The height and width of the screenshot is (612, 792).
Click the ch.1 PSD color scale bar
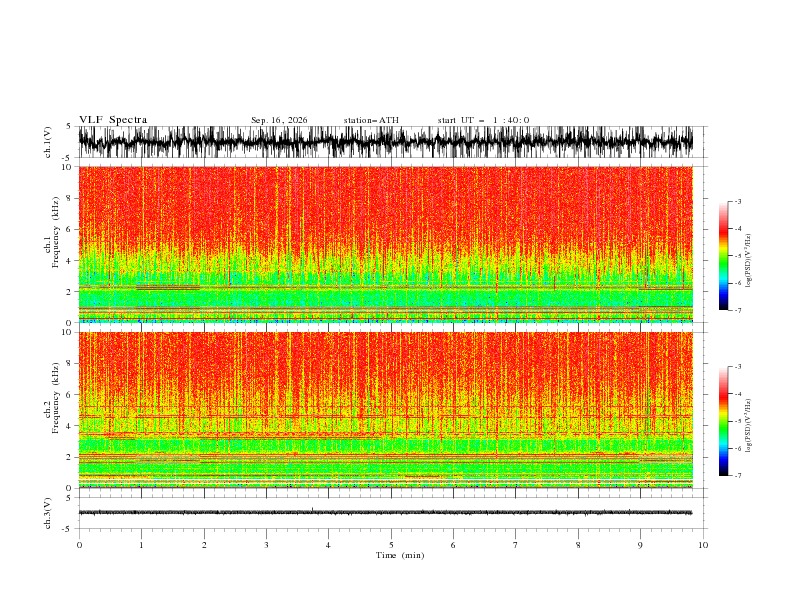[723, 256]
